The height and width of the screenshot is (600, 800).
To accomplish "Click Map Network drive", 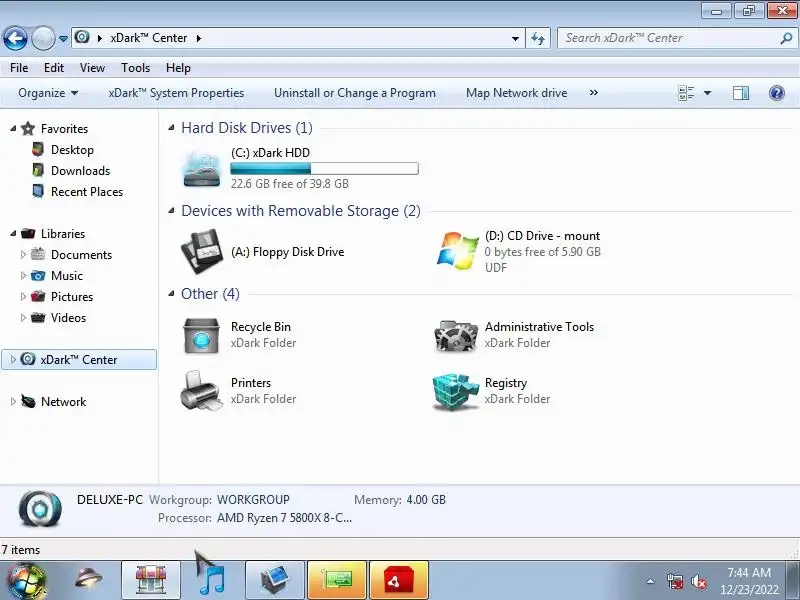I will tap(516, 93).
